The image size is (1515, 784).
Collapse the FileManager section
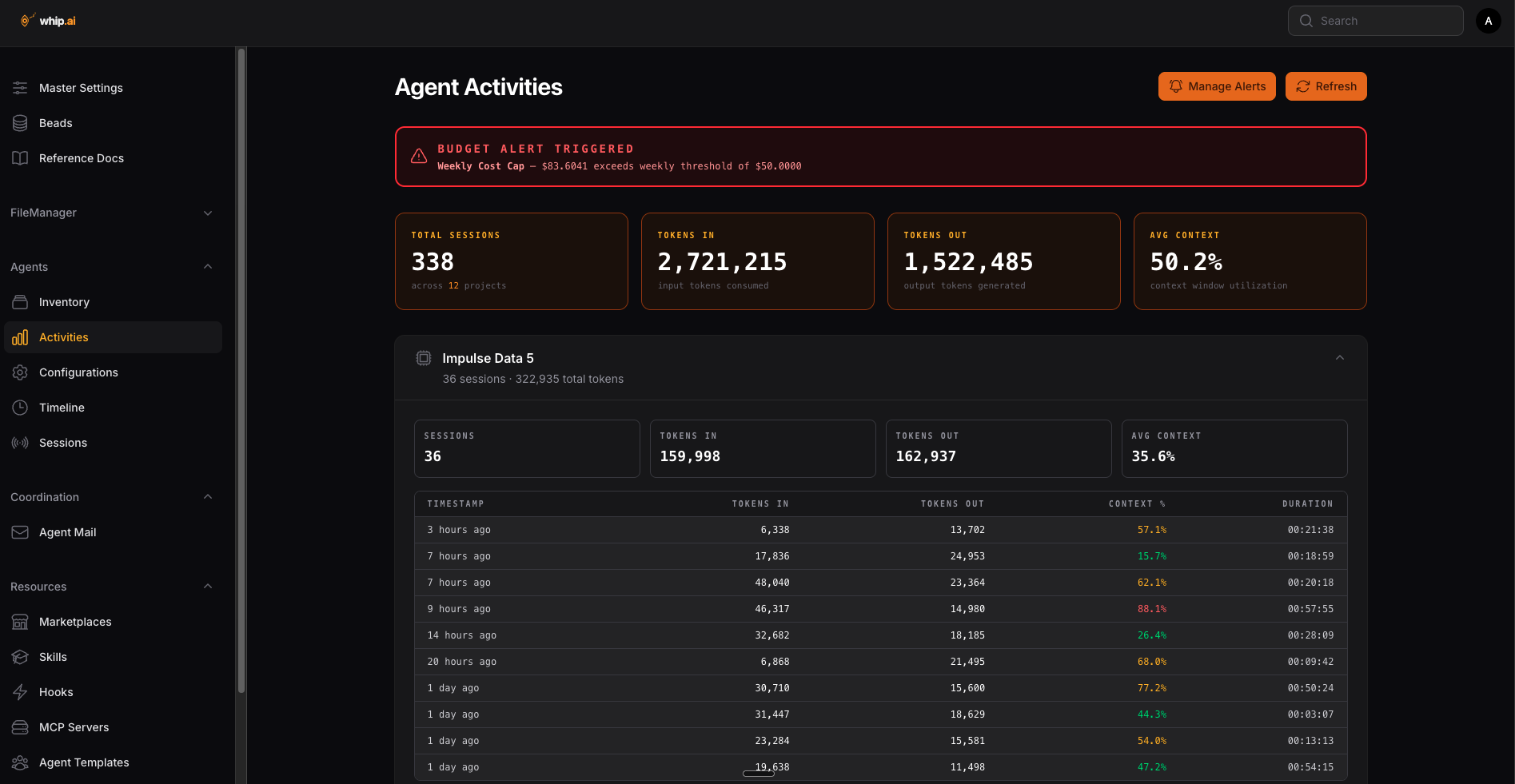coord(208,213)
